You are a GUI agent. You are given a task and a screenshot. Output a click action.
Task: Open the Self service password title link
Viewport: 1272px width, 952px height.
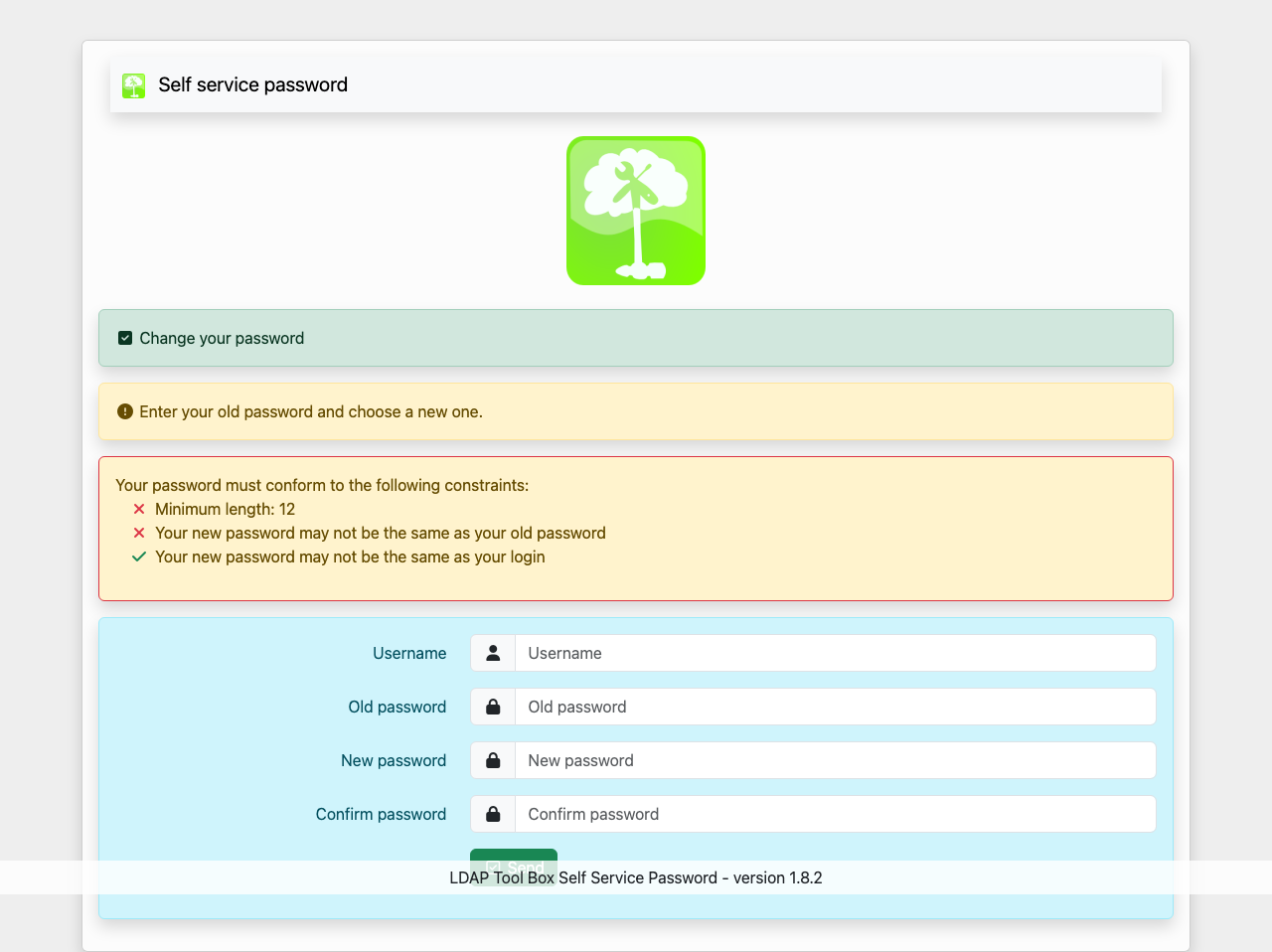(252, 84)
